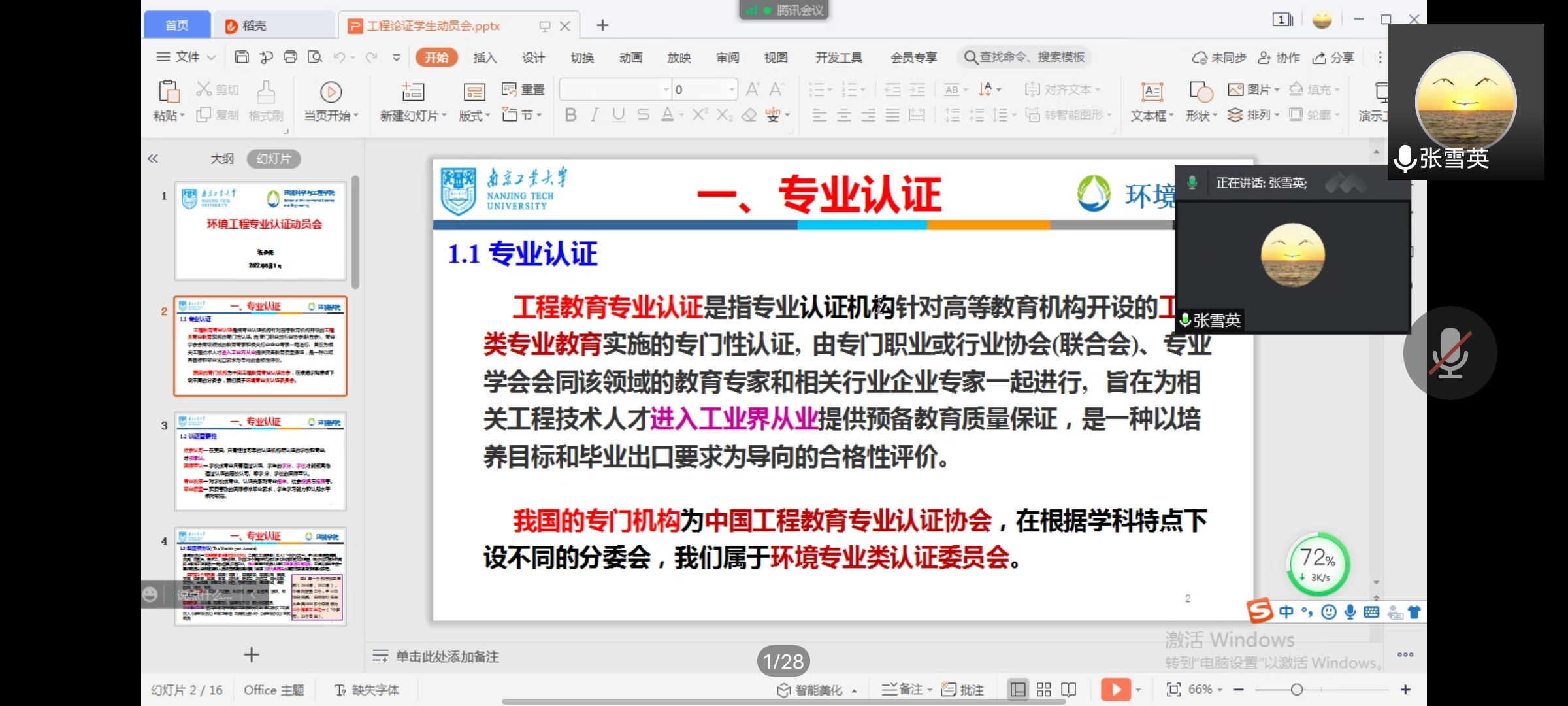
Task: Select slide 3 thumbnail
Action: click(x=260, y=461)
